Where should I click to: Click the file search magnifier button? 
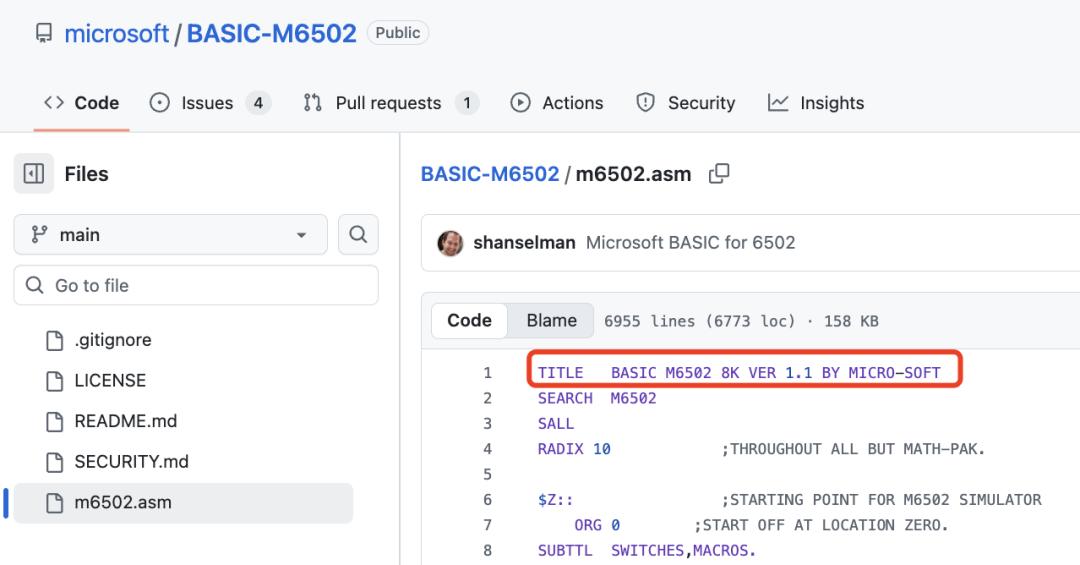pos(358,234)
